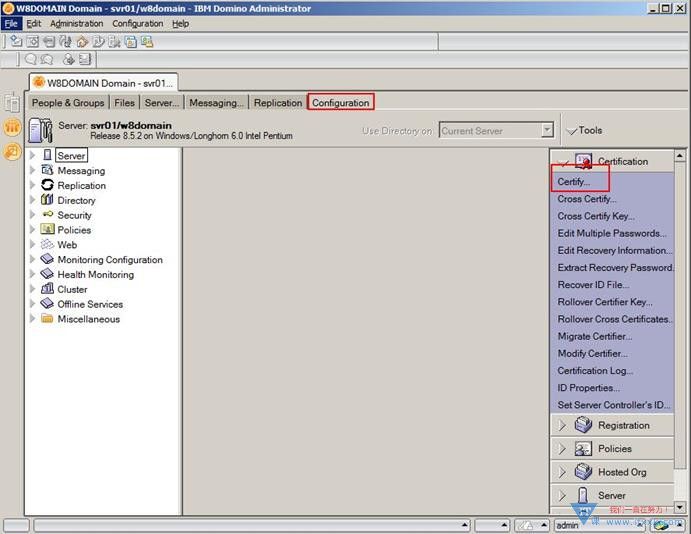Viewport: 691px width, 534px height.
Task: Click the overlapping speech bubbles toolbar icon
Action: coord(47,59)
